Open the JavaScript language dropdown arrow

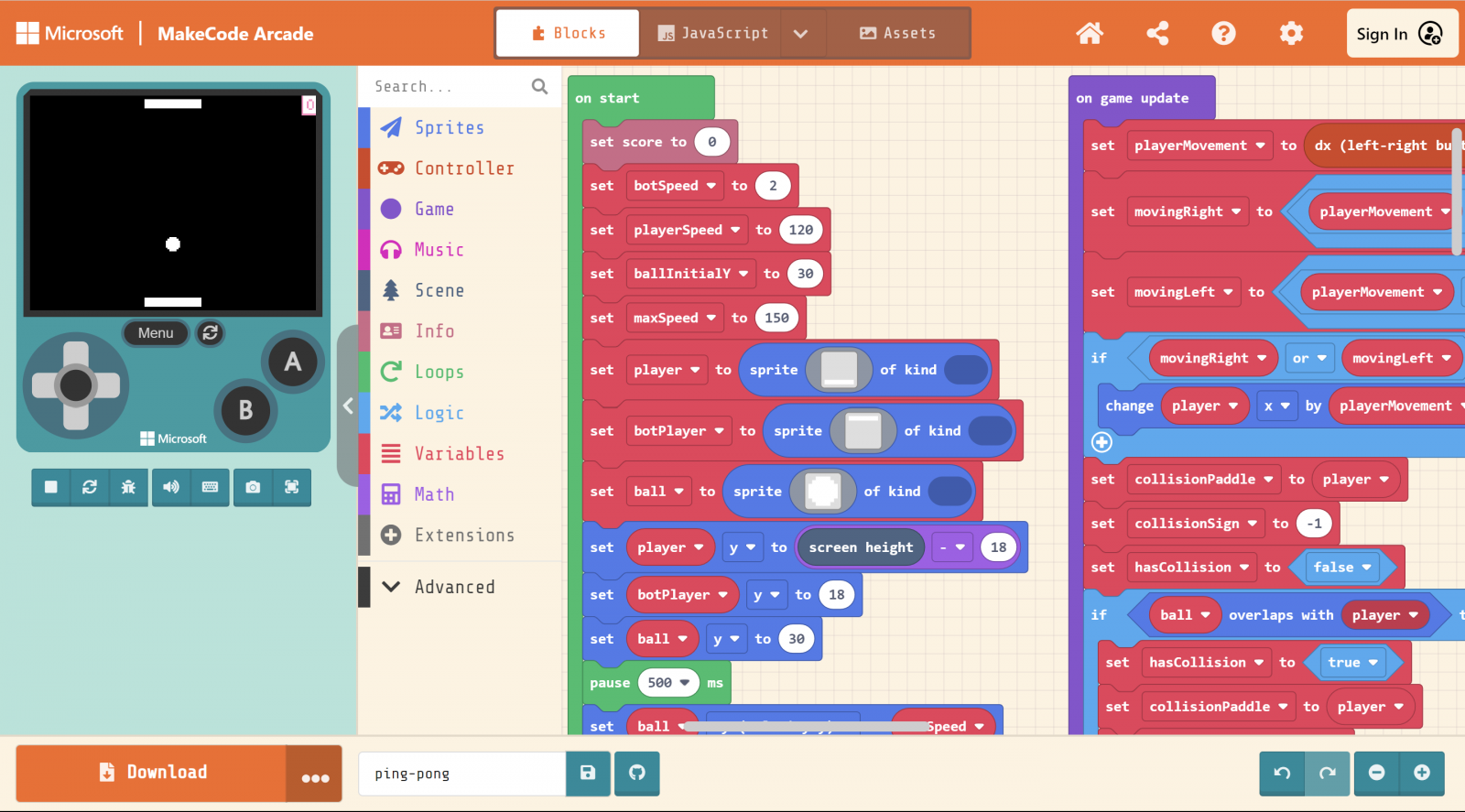click(x=800, y=34)
